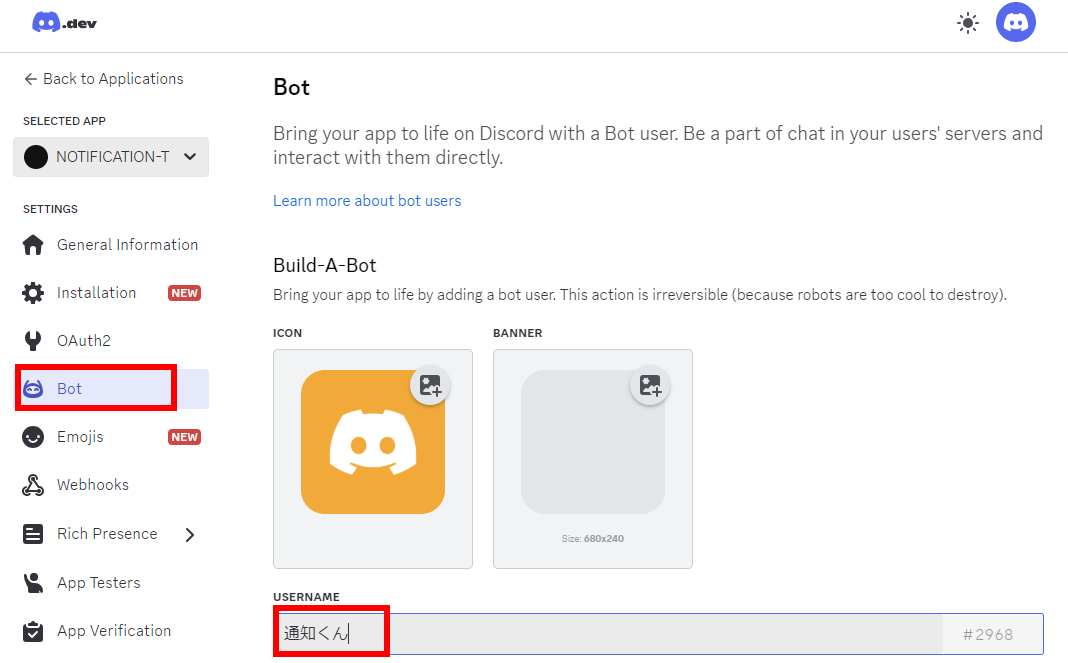The image size is (1068, 663).
Task: Toggle light and dark theme with sun icon
Action: (x=967, y=22)
